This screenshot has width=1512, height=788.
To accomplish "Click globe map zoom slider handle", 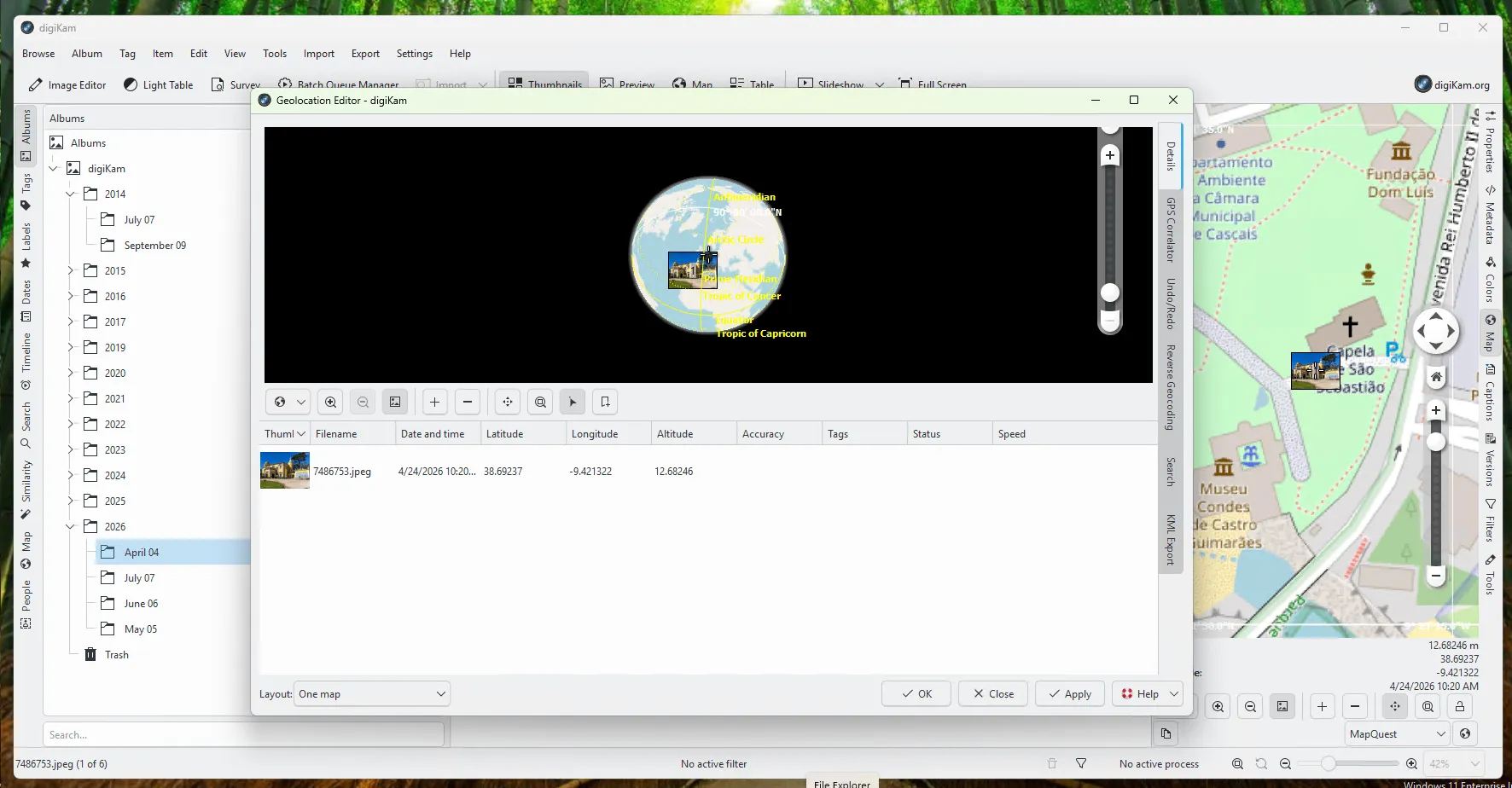I will 1110,293.
